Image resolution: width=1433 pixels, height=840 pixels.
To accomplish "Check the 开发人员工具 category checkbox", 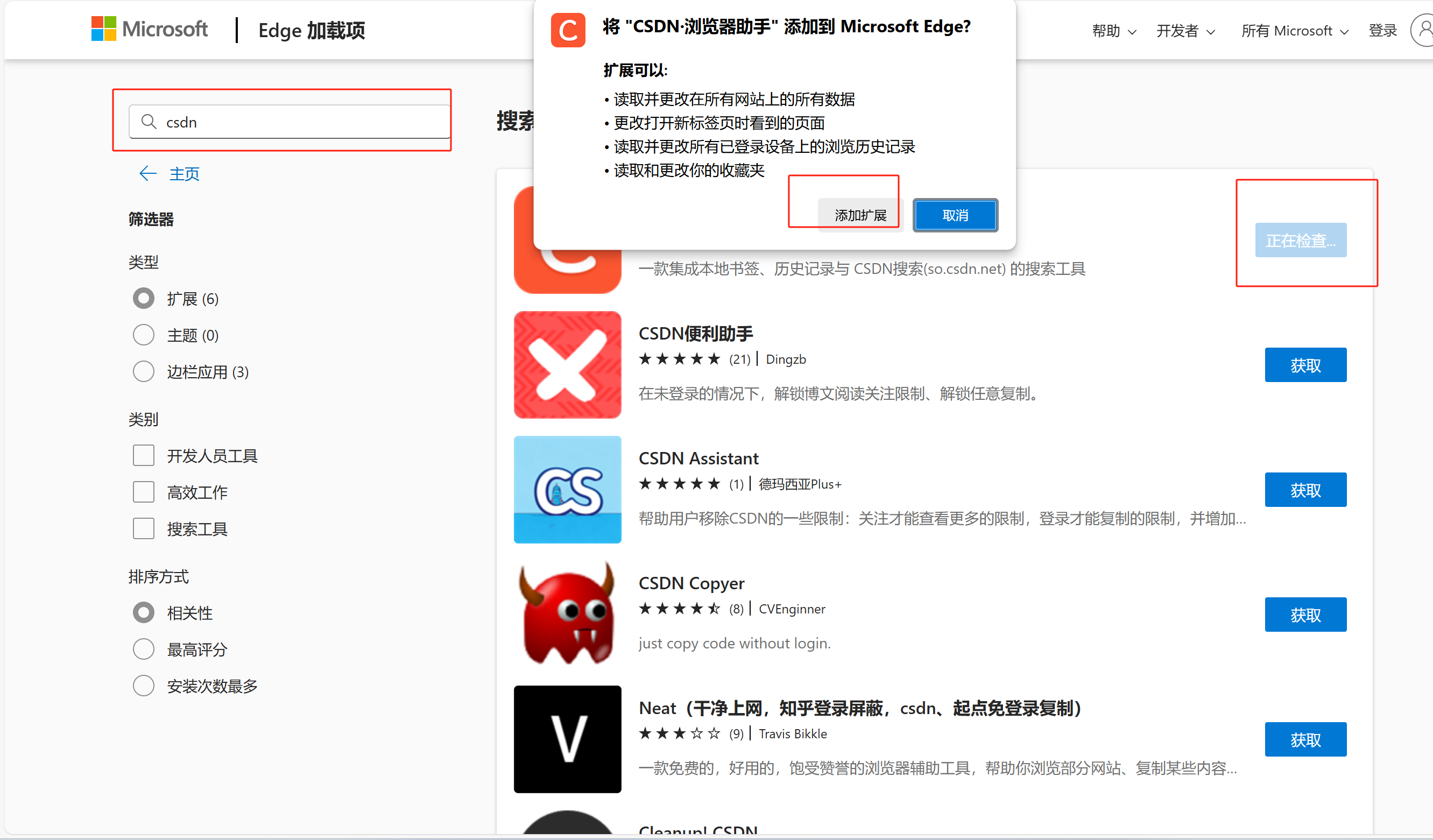I will tap(143, 456).
